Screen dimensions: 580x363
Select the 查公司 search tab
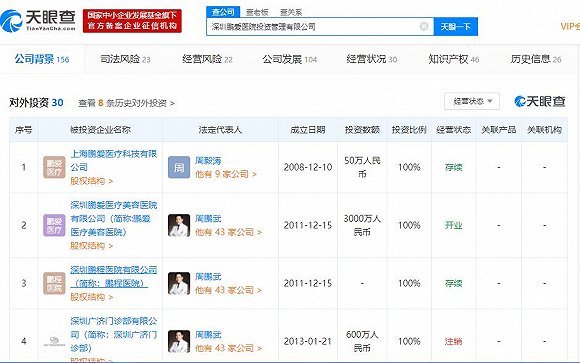tap(223, 12)
